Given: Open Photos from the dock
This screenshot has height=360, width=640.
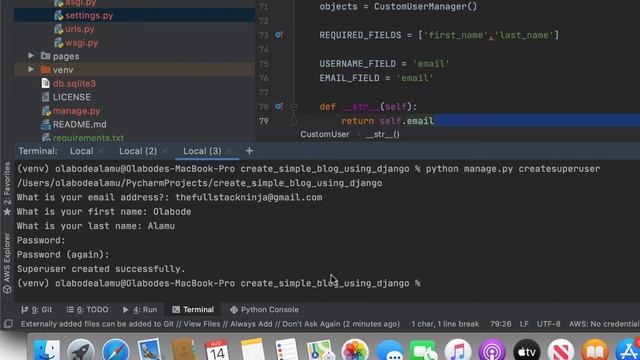Looking at the screenshot, I should click(x=355, y=350).
